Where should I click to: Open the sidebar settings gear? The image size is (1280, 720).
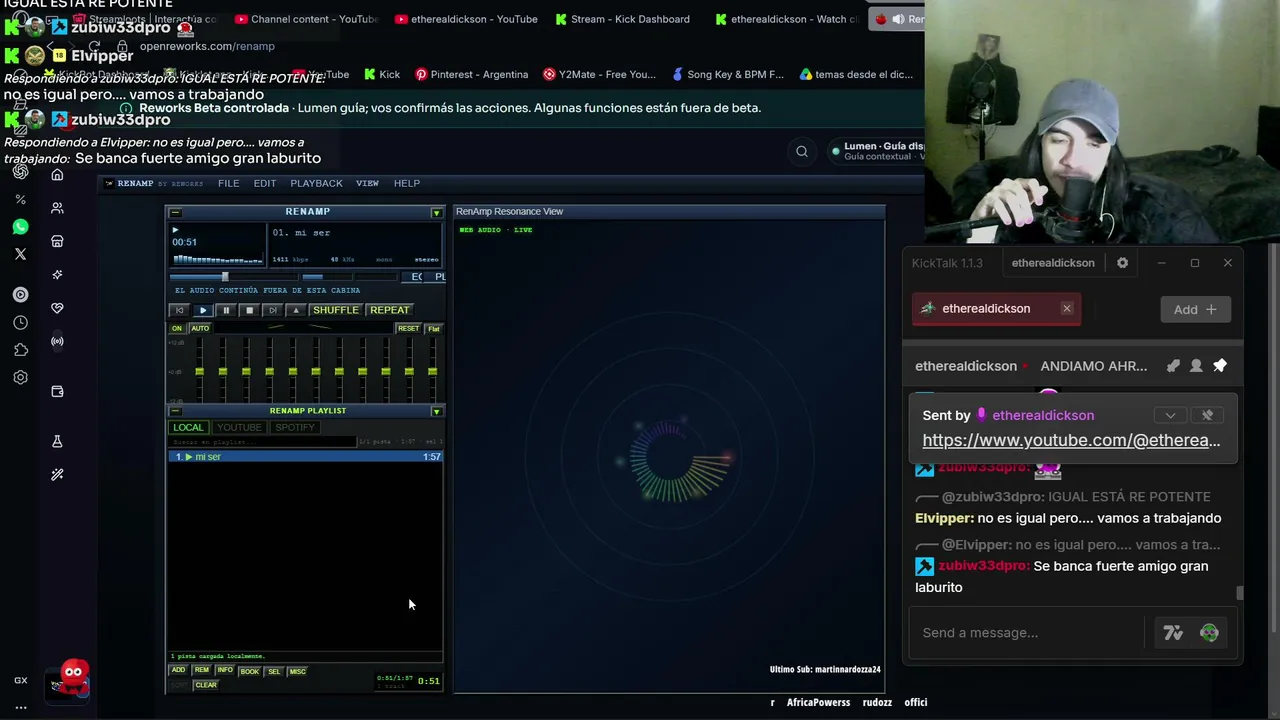tap(20, 378)
